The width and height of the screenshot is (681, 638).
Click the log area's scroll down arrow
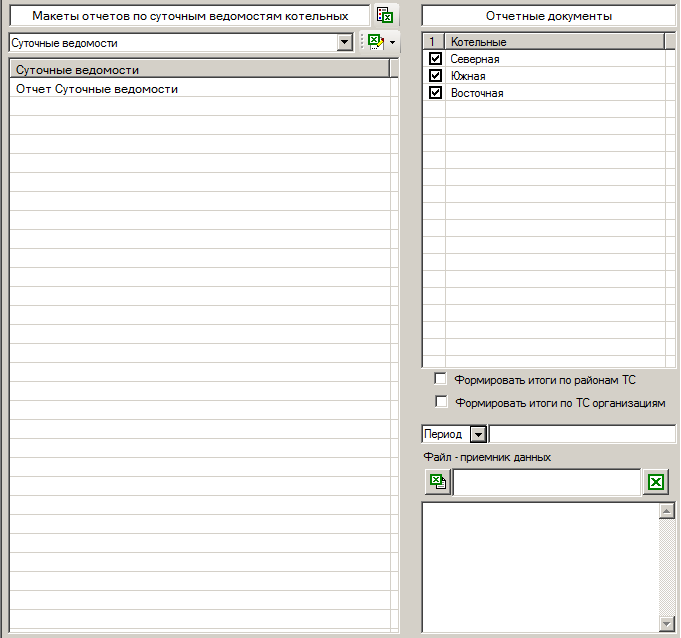pyautogui.click(x=667, y=623)
